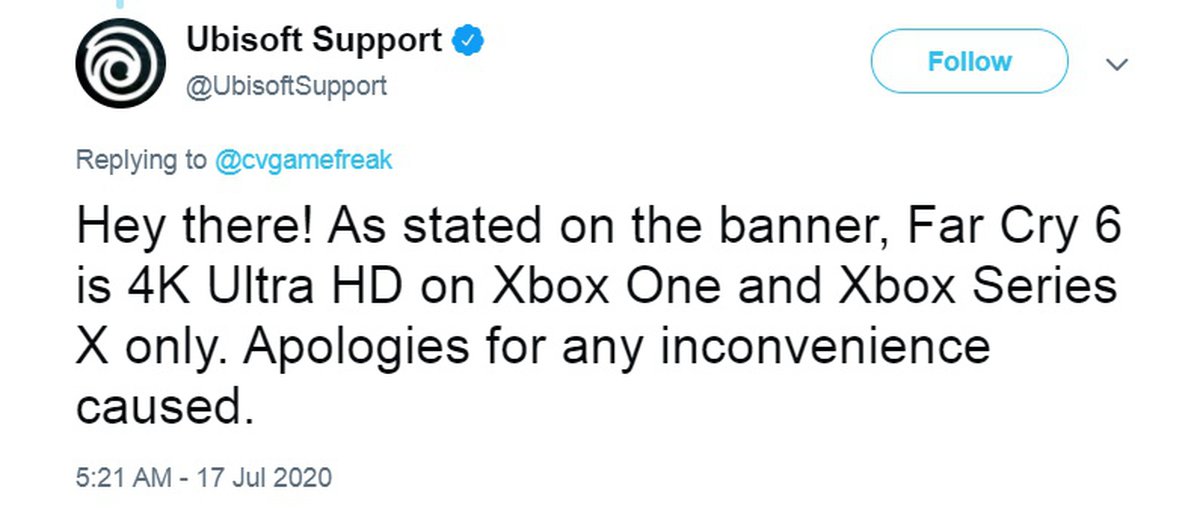Click the Ubisoft Support display name
The height and width of the screenshot is (508, 1200).
coord(314,40)
